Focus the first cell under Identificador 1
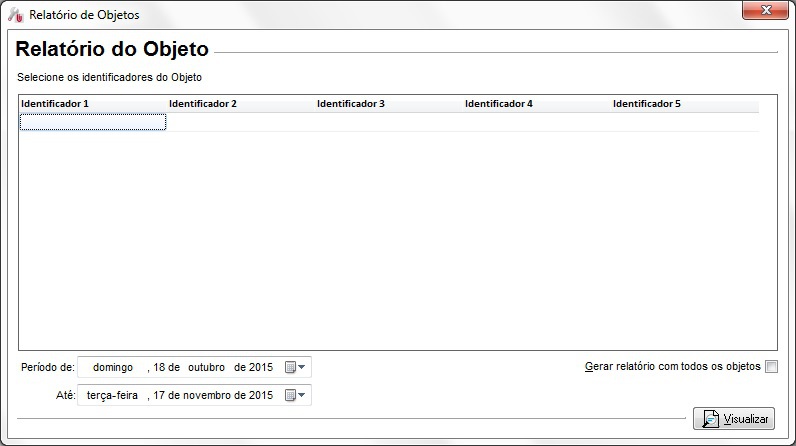The image size is (796, 446). tap(93, 122)
